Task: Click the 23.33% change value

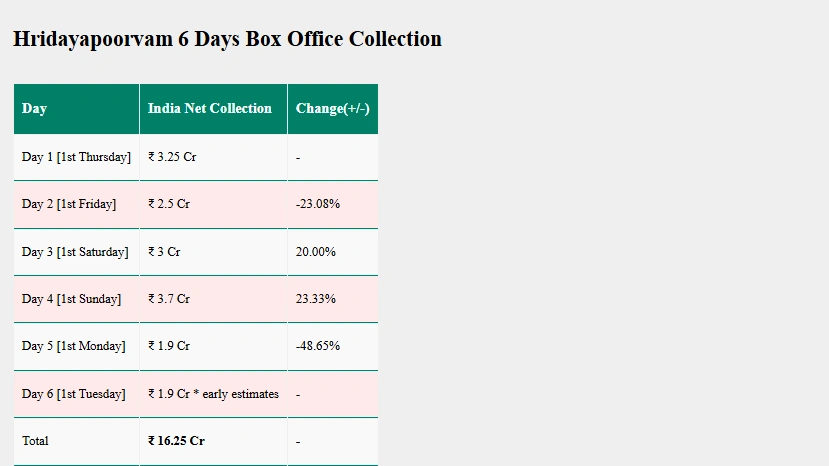Action: click(316, 299)
